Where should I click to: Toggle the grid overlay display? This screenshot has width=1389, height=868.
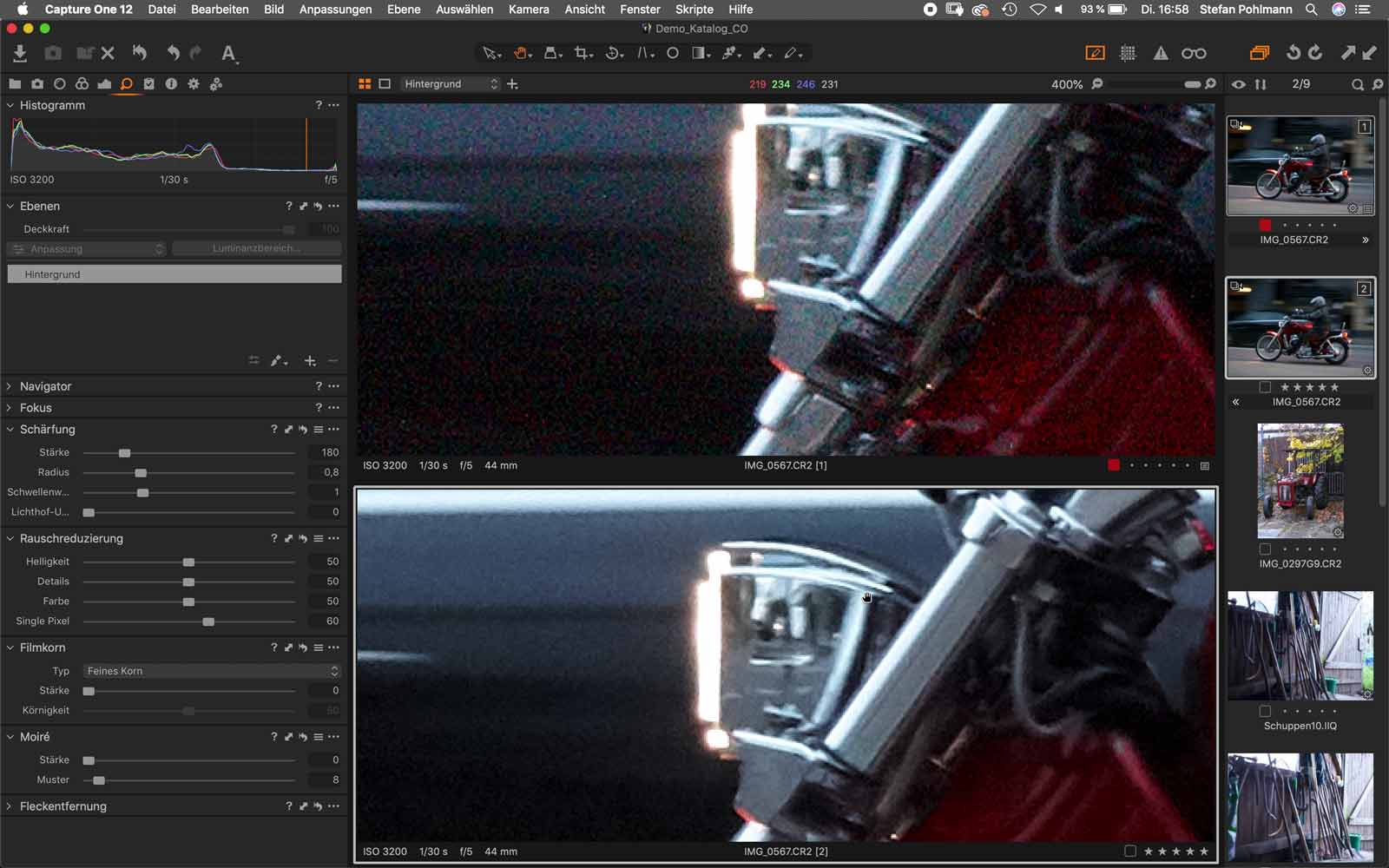(1127, 52)
